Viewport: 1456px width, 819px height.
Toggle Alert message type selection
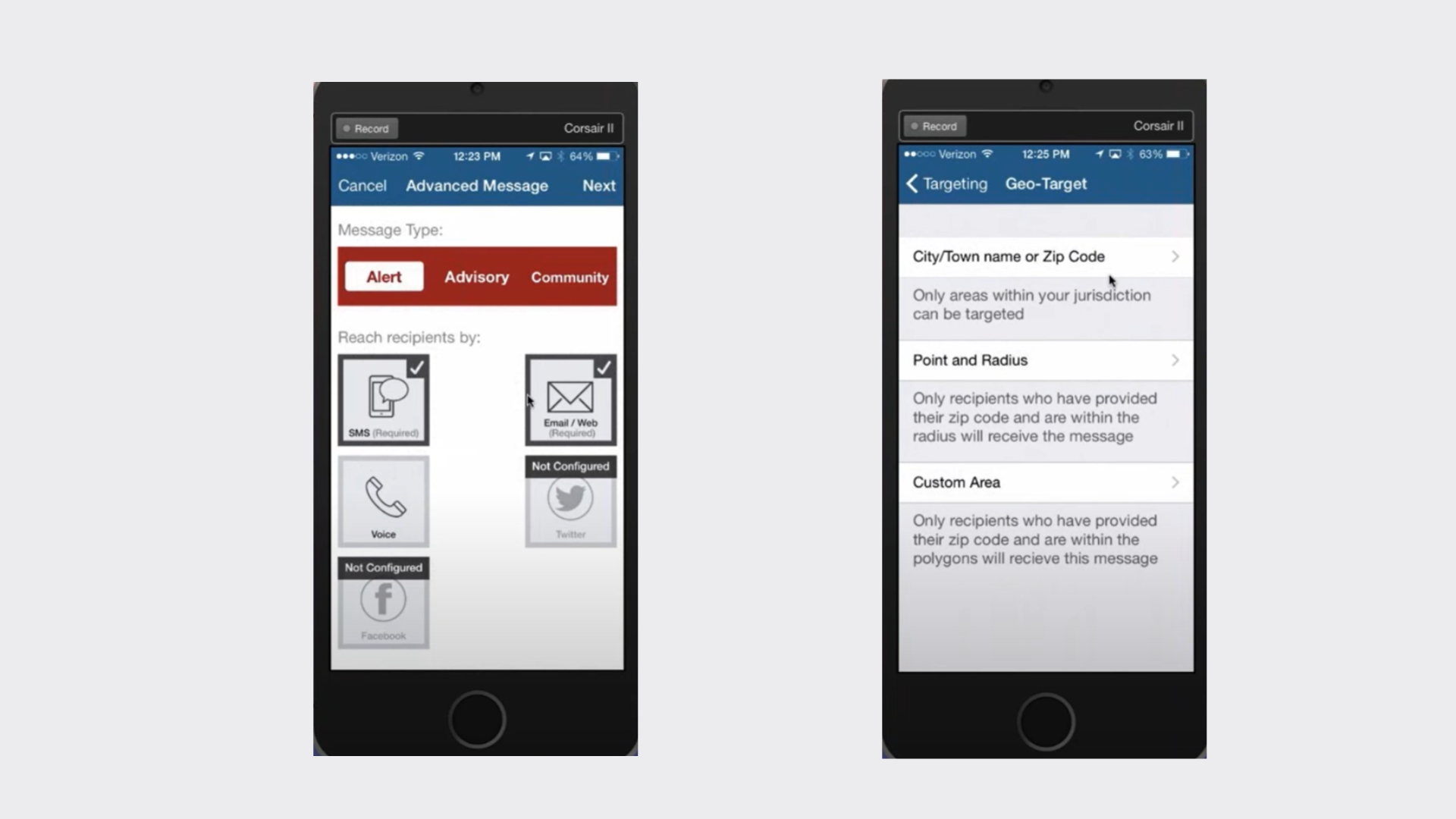[384, 276]
